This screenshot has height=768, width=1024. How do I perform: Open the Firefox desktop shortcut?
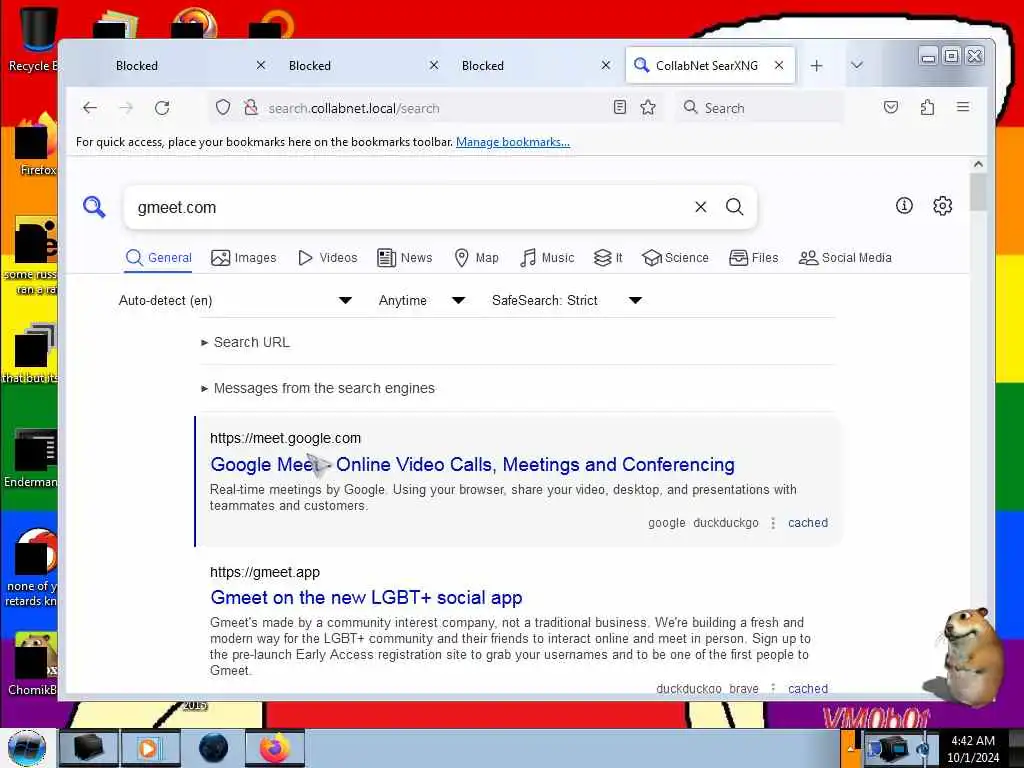pyautogui.click(x=35, y=145)
